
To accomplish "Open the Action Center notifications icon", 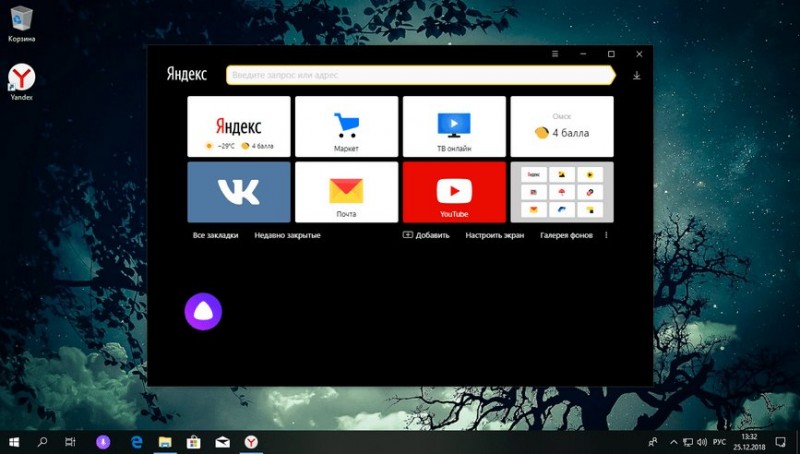I will pyautogui.click(x=780, y=442).
